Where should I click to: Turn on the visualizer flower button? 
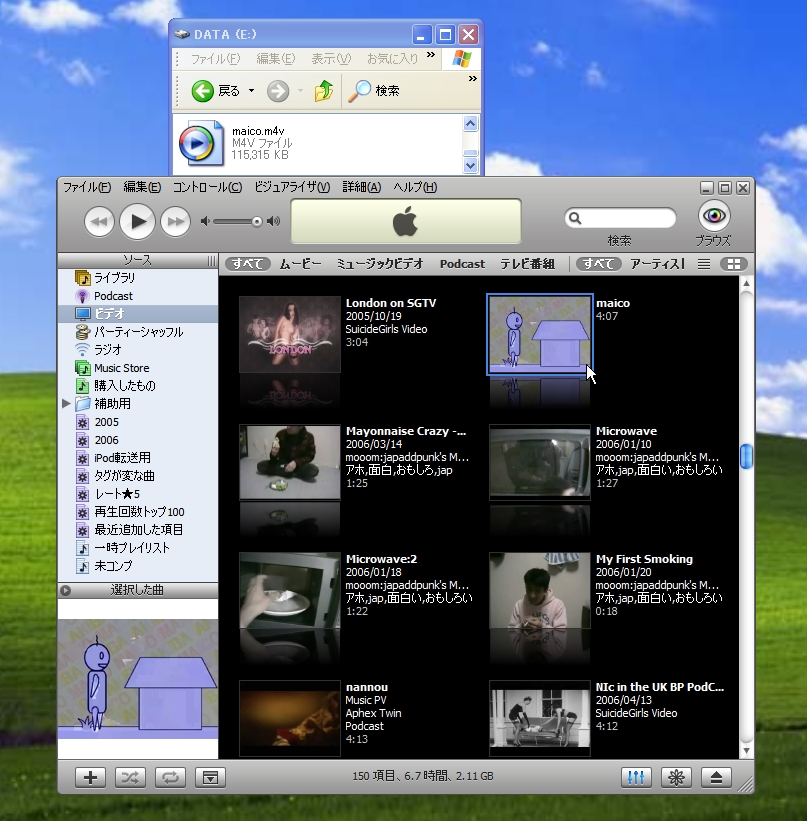tap(676, 778)
